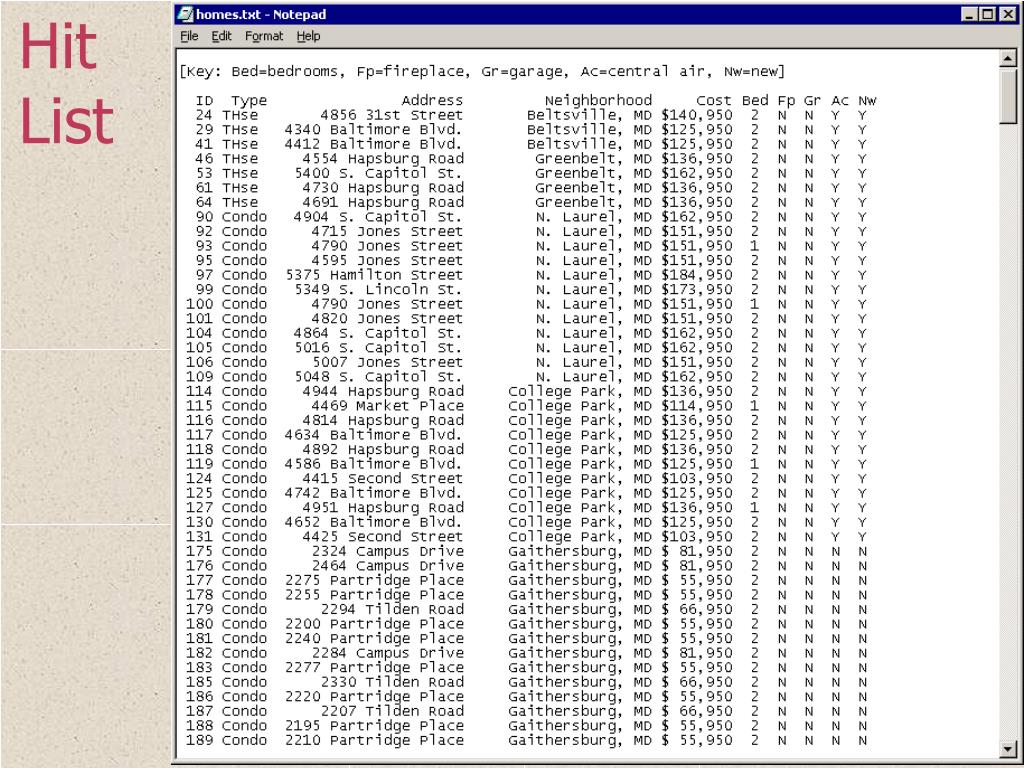
Task: Click address 2200 Partridge Place
Action: [x=374, y=623]
